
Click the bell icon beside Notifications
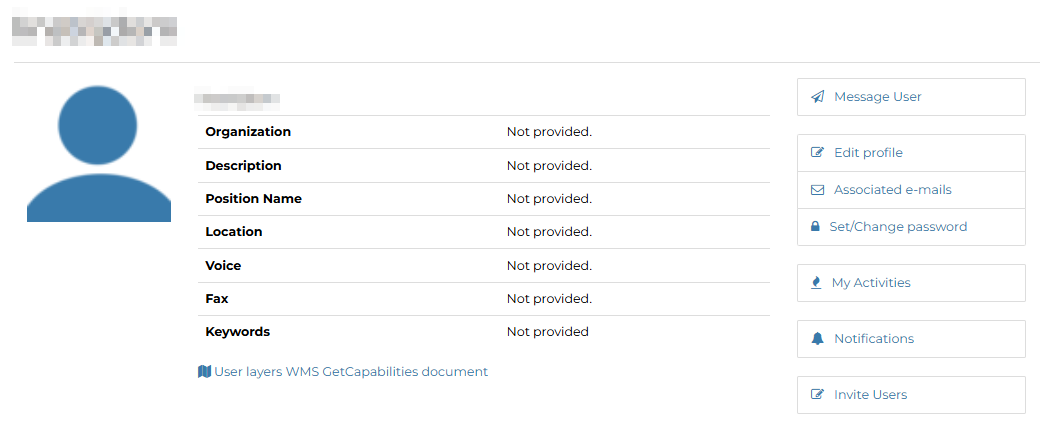pyautogui.click(x=817, y=338)
